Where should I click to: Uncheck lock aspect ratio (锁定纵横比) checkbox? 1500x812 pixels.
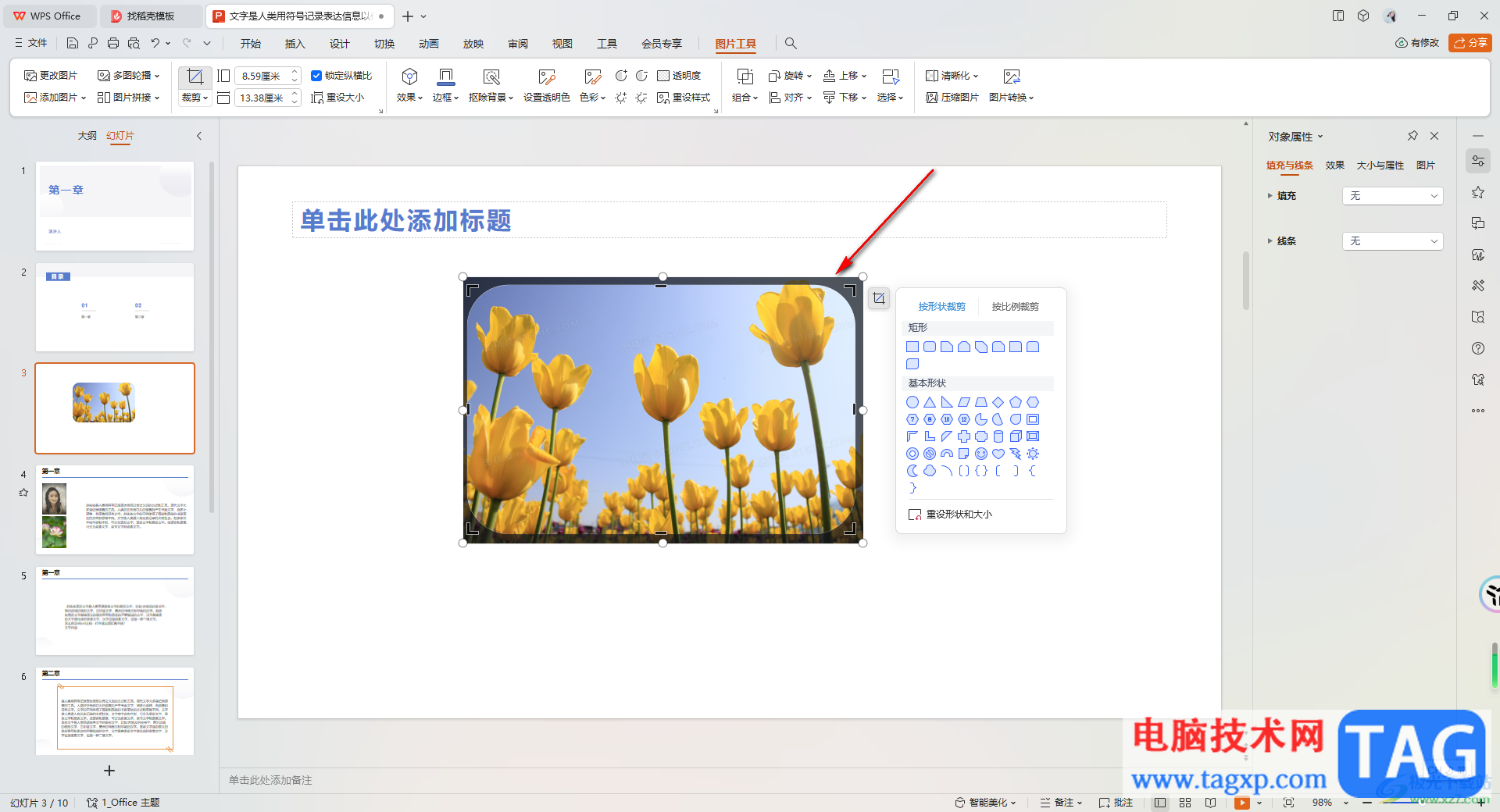316,76
